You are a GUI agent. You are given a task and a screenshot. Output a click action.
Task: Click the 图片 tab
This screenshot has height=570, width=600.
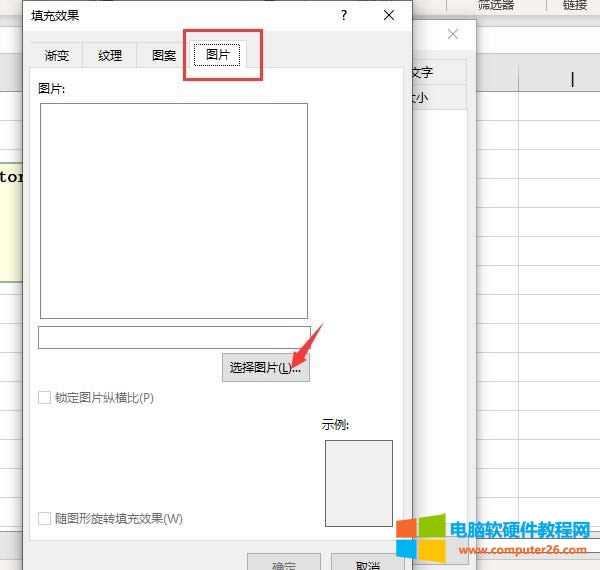click(217, 55)
